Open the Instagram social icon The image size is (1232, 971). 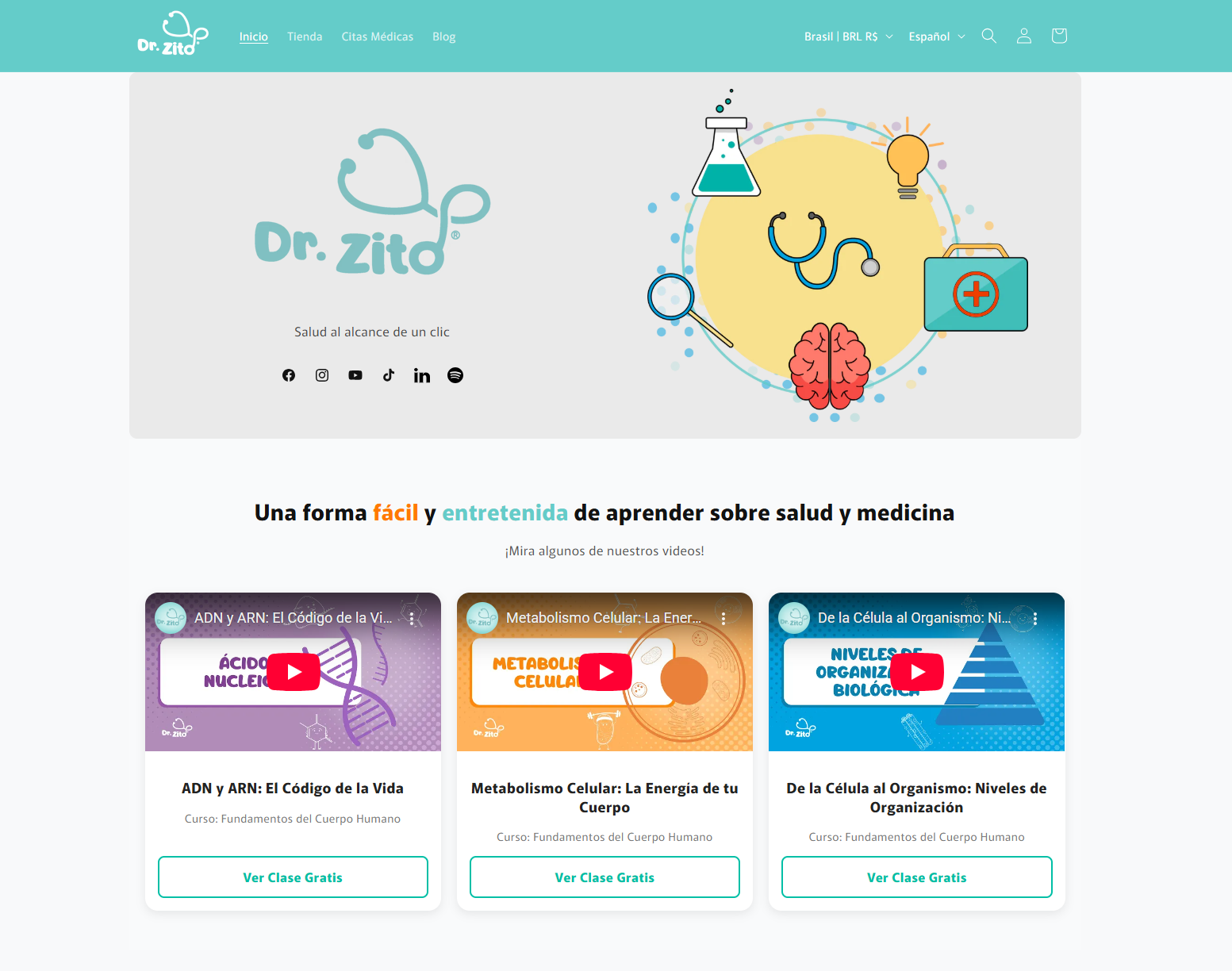(x=322, y=375)
